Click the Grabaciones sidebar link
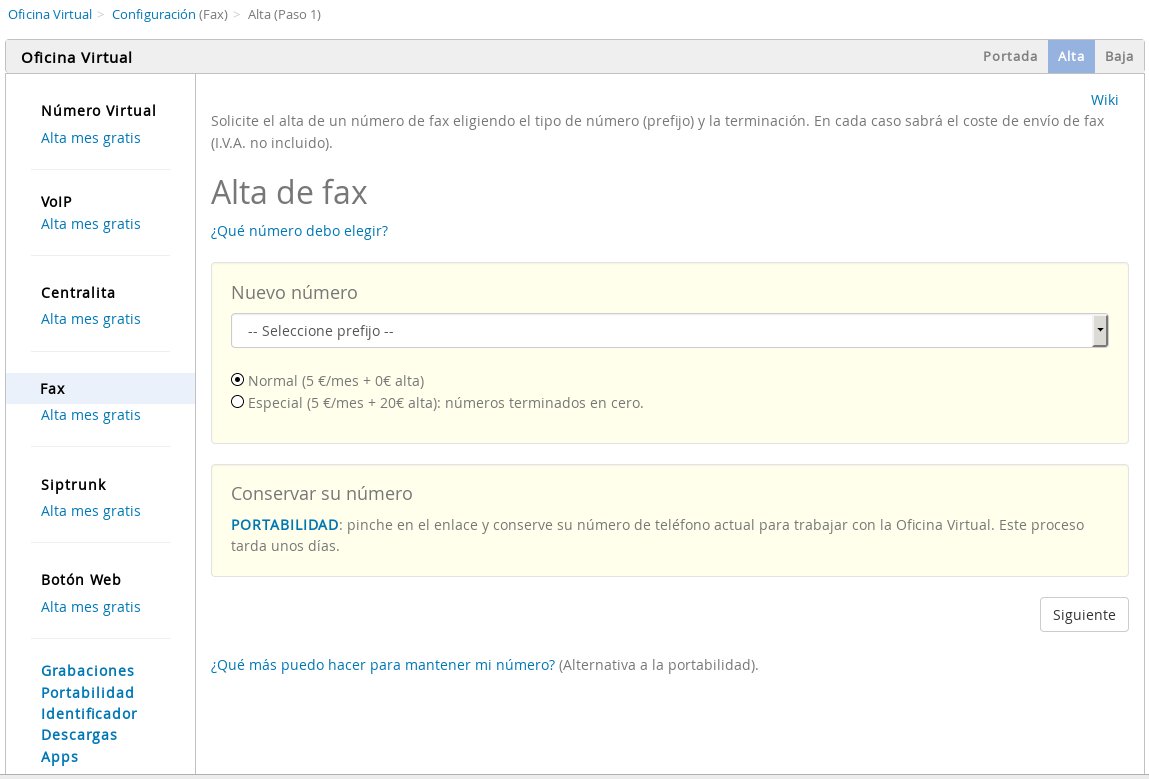Viewport: 1149px width, 779px height. point(88,670)
